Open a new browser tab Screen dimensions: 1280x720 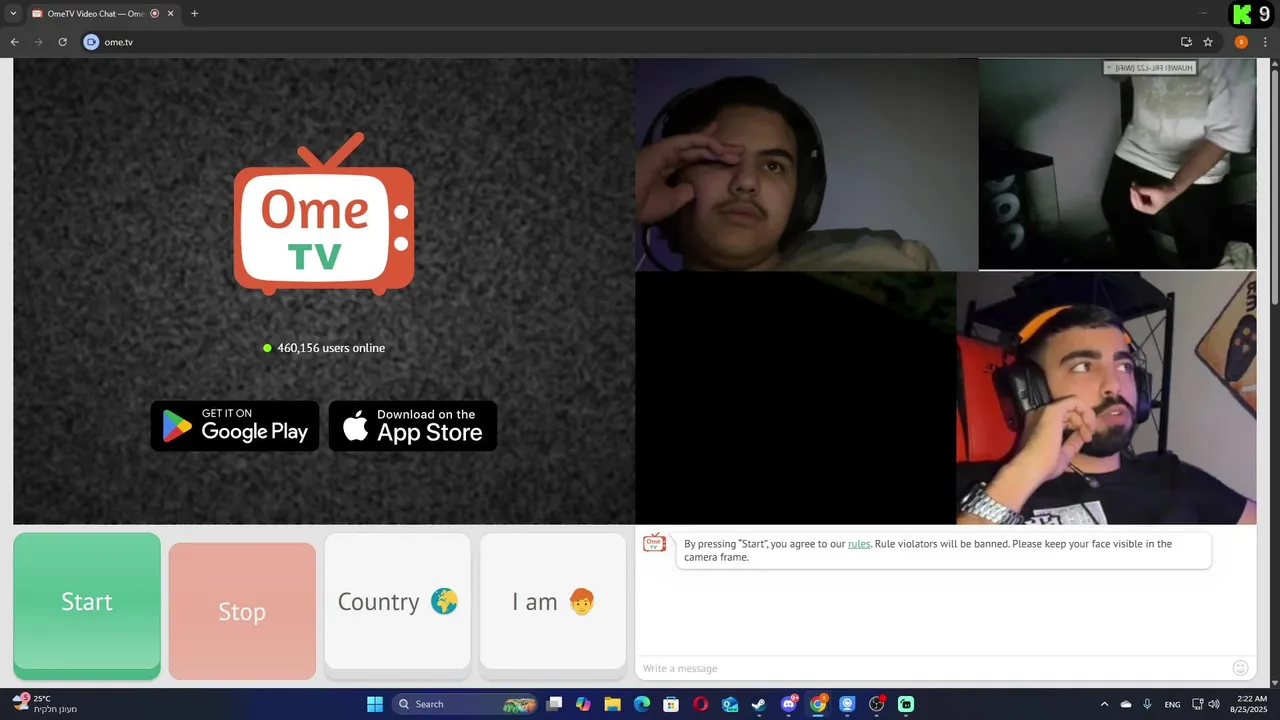point(194,14)
